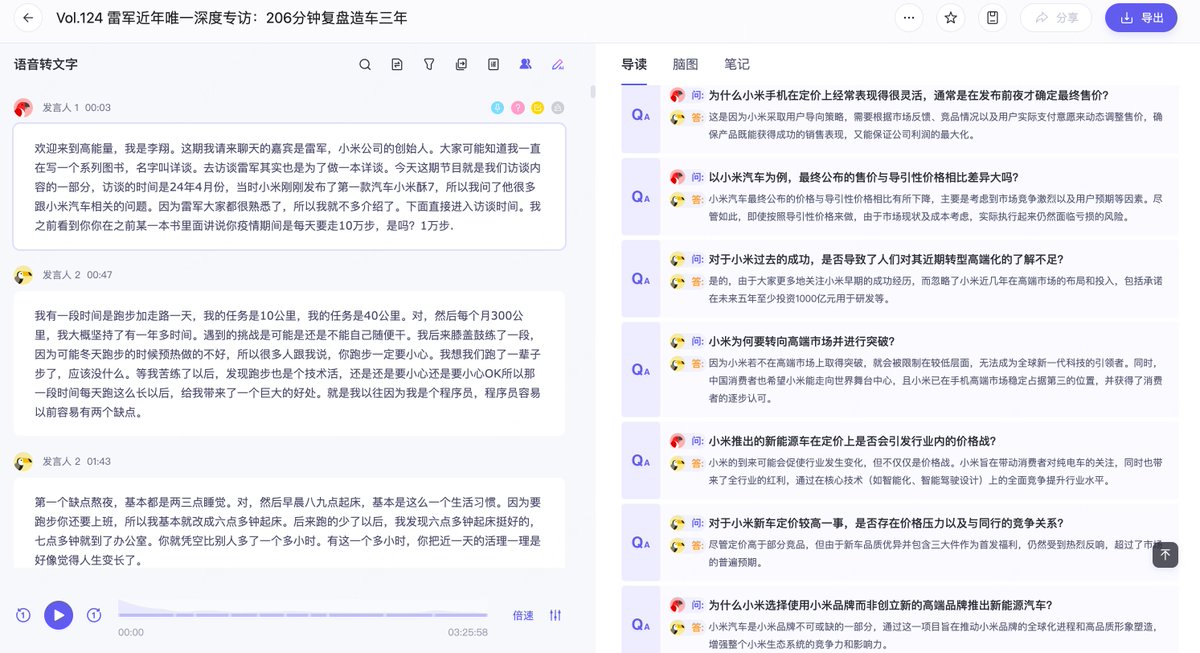
Task: Click the gray marker icon on first paragraph
Action: coord(558,107)
